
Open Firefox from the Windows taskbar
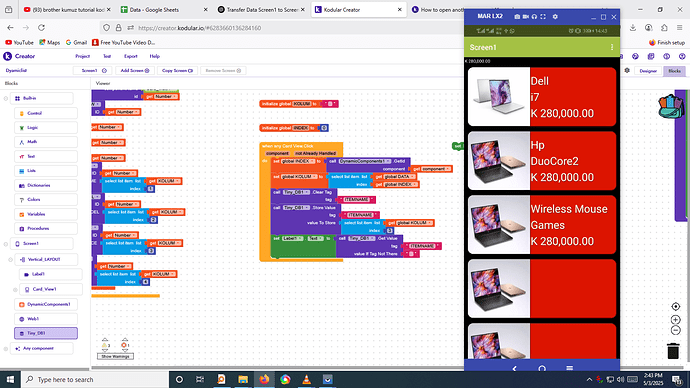[x=264, y=379]
